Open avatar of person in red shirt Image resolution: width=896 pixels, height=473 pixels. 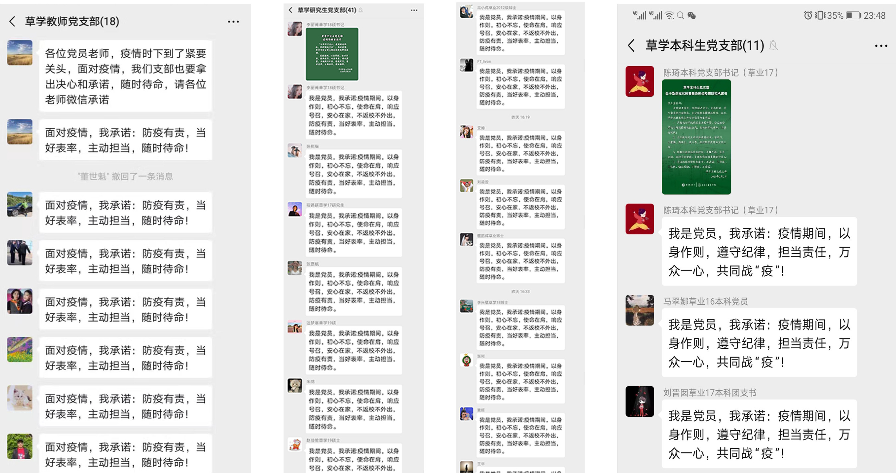19,447
